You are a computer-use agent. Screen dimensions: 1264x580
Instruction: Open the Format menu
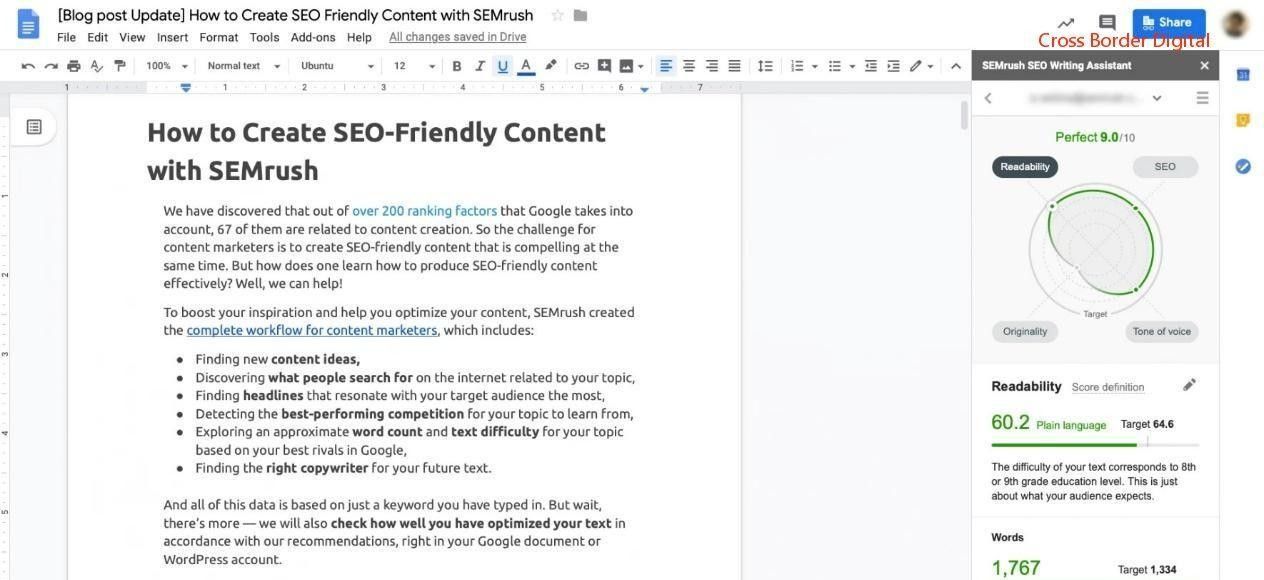pyautogui.click(x=219, y=37)
